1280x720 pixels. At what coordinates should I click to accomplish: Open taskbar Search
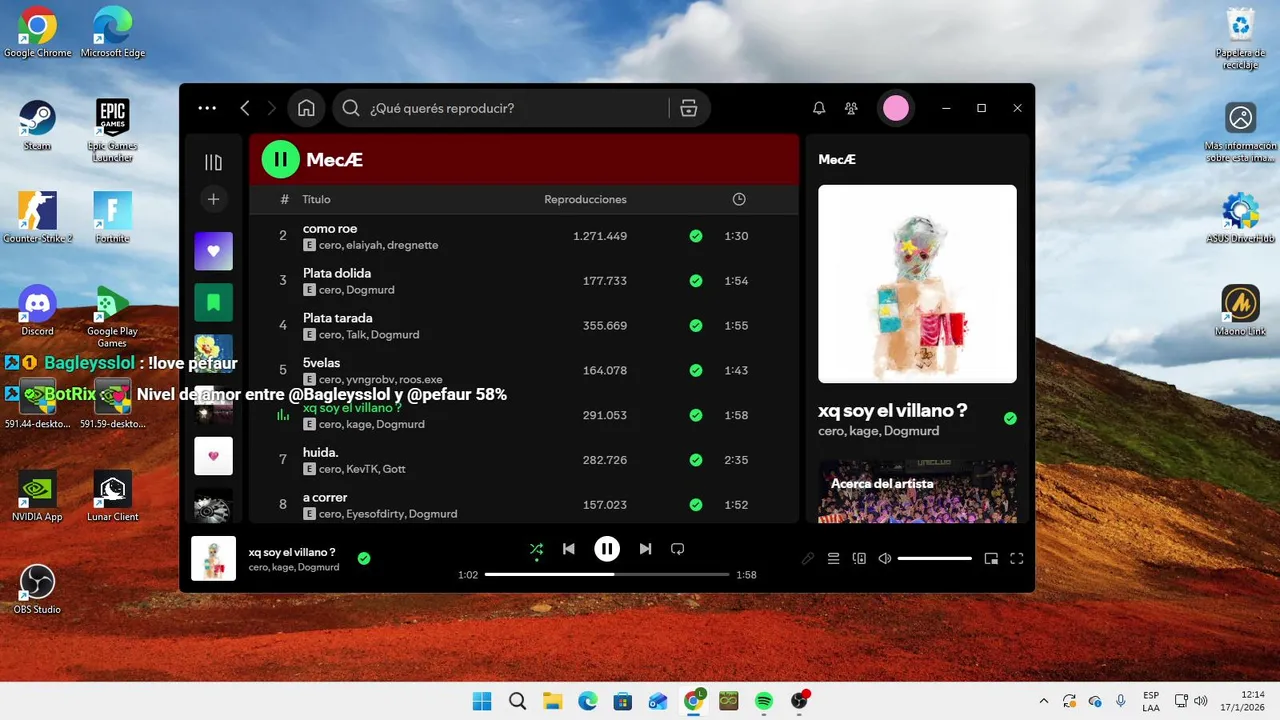point(517,701)
